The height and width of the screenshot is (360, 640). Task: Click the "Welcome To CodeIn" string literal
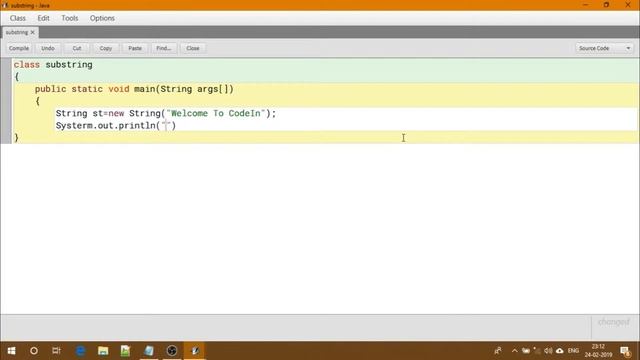click(x=216, y=113)
